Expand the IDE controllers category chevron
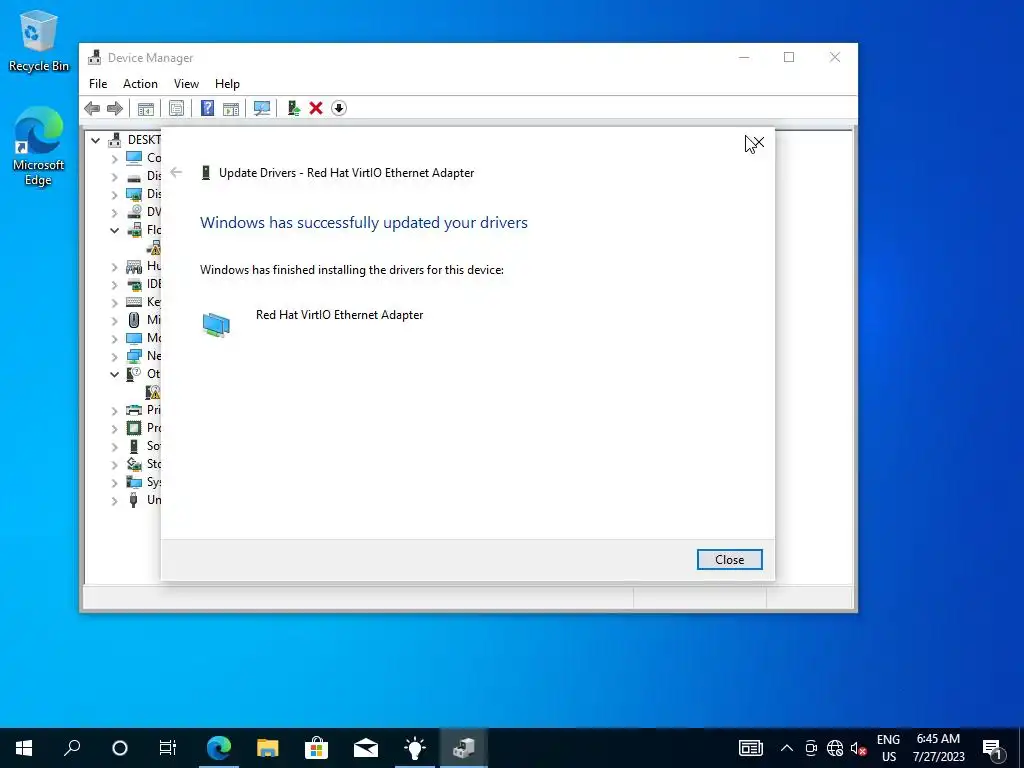1024x768 pixels. point(114,284)
